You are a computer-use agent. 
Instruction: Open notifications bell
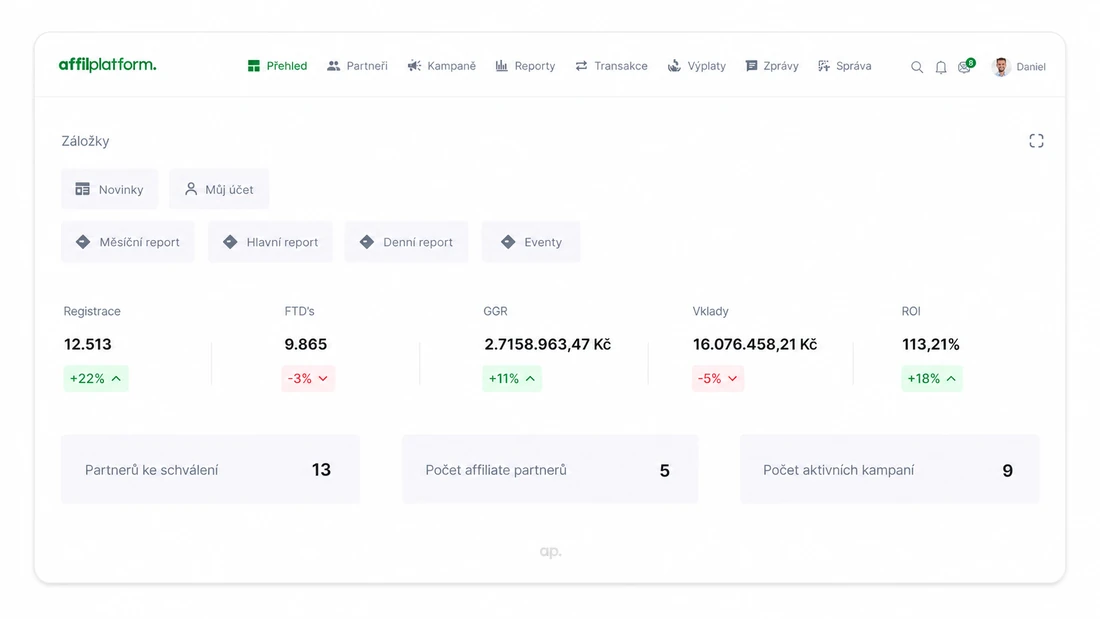pos(941,67)
